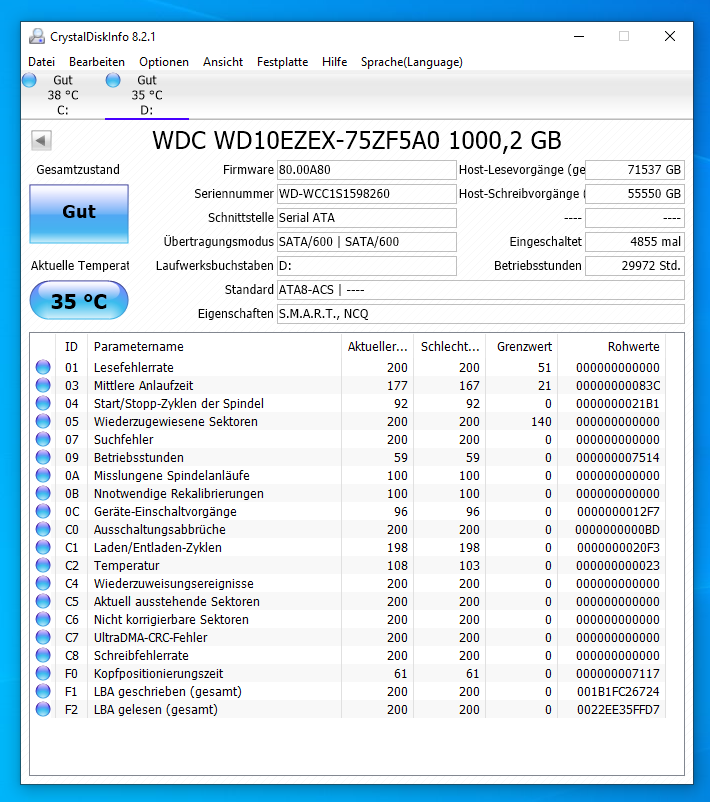
Task: Click Betriebsstunden value 29972 Std.
Action: (x=635, y=266)
